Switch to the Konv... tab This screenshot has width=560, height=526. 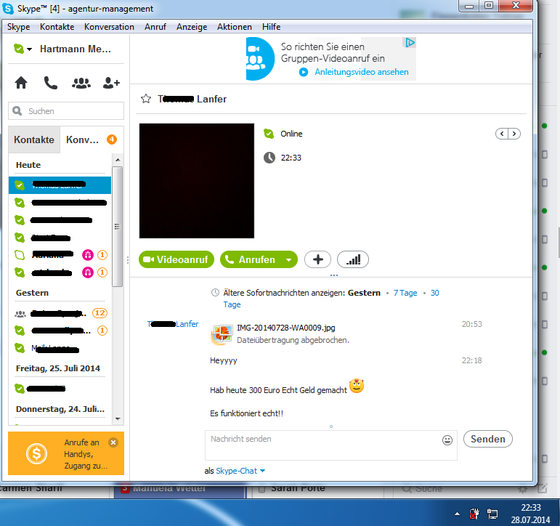pos(92,140)
